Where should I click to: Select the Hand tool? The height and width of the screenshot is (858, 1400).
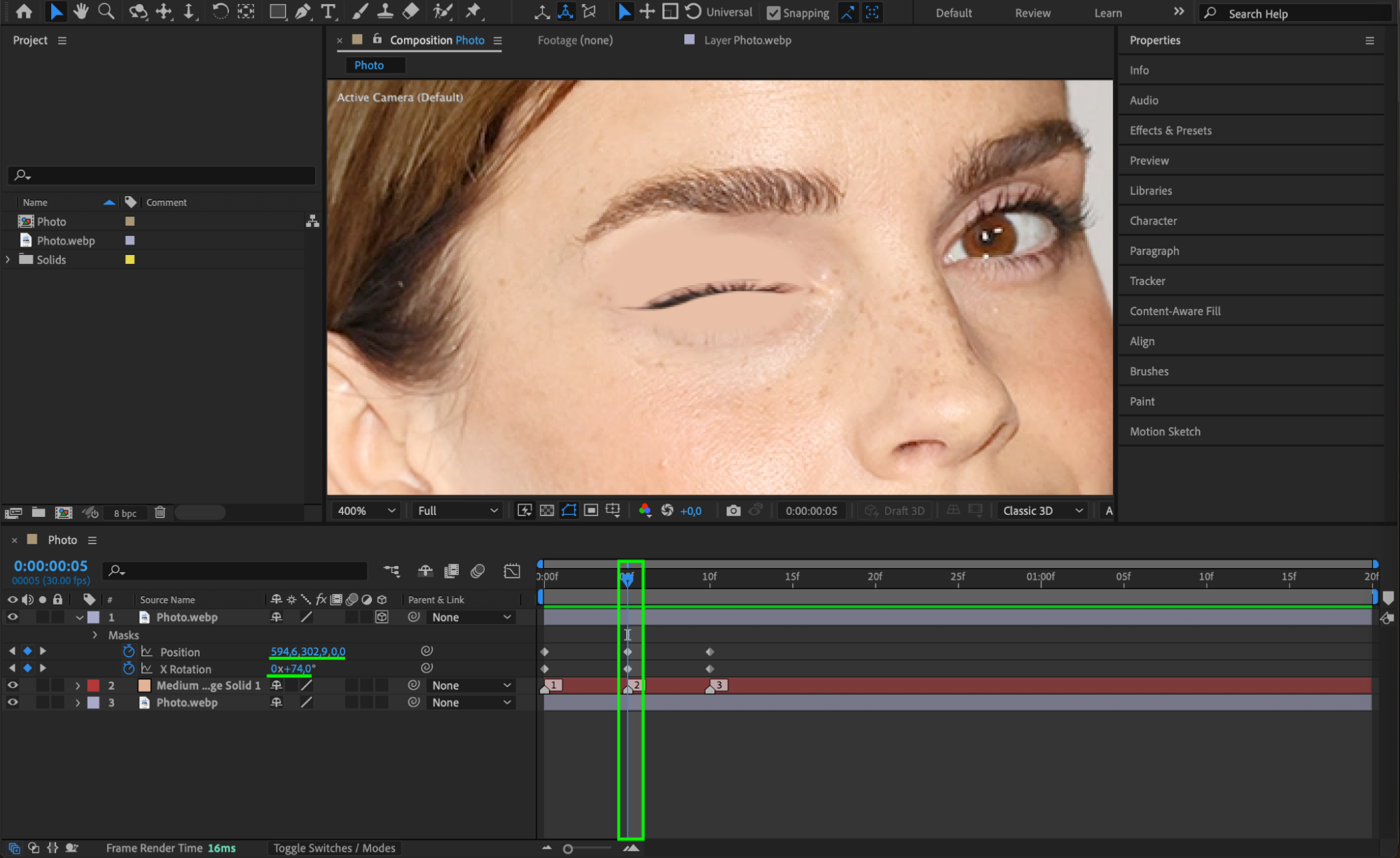click(81, 11)
